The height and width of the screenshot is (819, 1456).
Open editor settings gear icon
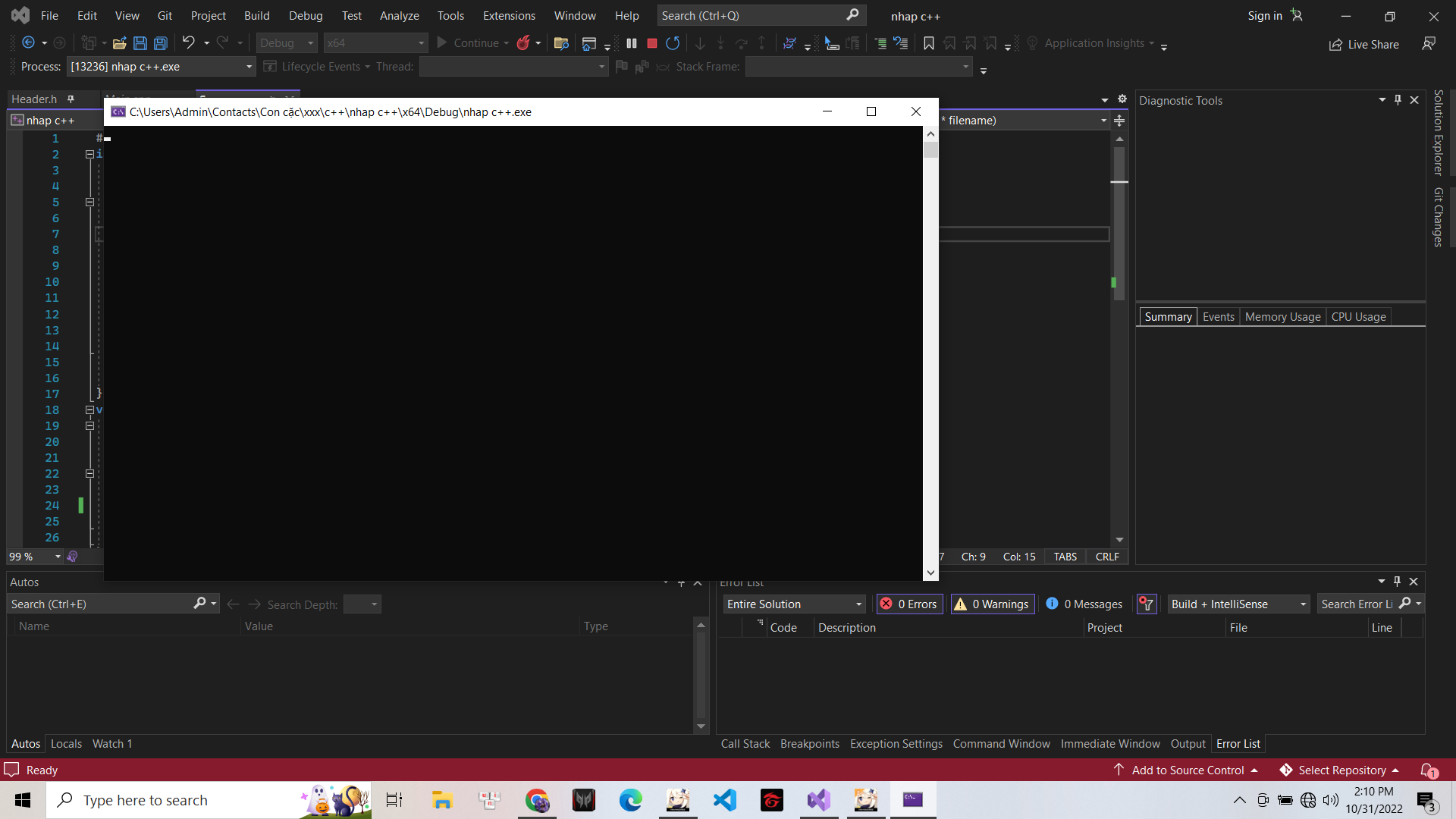[1122, 99]
